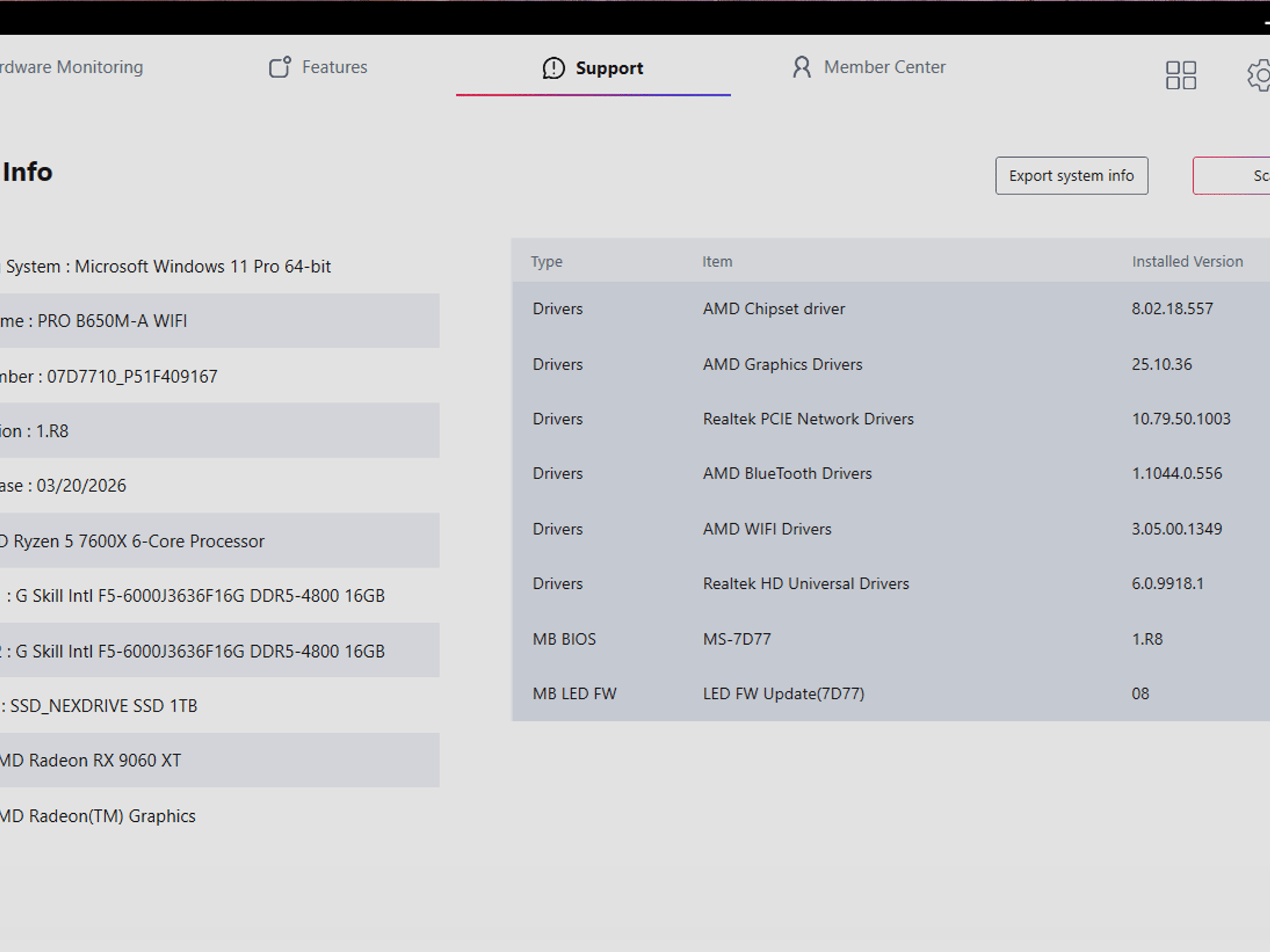Click the LED firmware version 08

coord(1140,694)
